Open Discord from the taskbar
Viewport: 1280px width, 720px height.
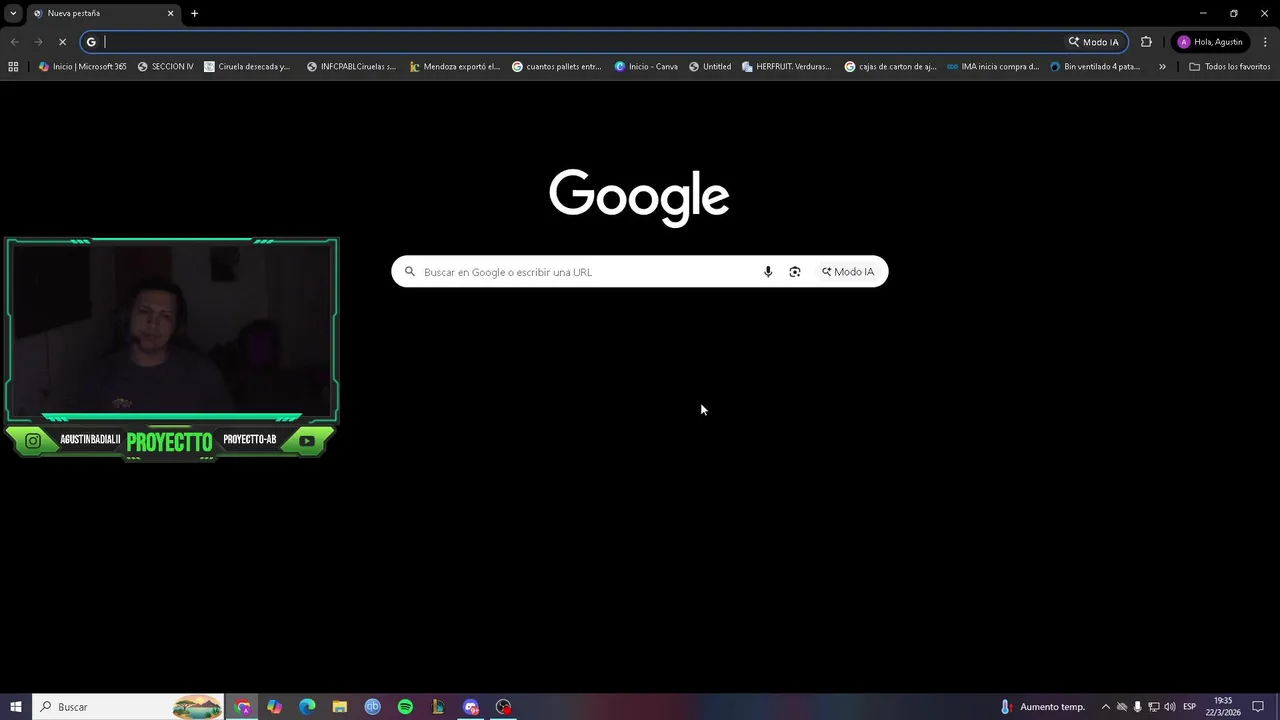pyautogui.click(x=471, y=707)
